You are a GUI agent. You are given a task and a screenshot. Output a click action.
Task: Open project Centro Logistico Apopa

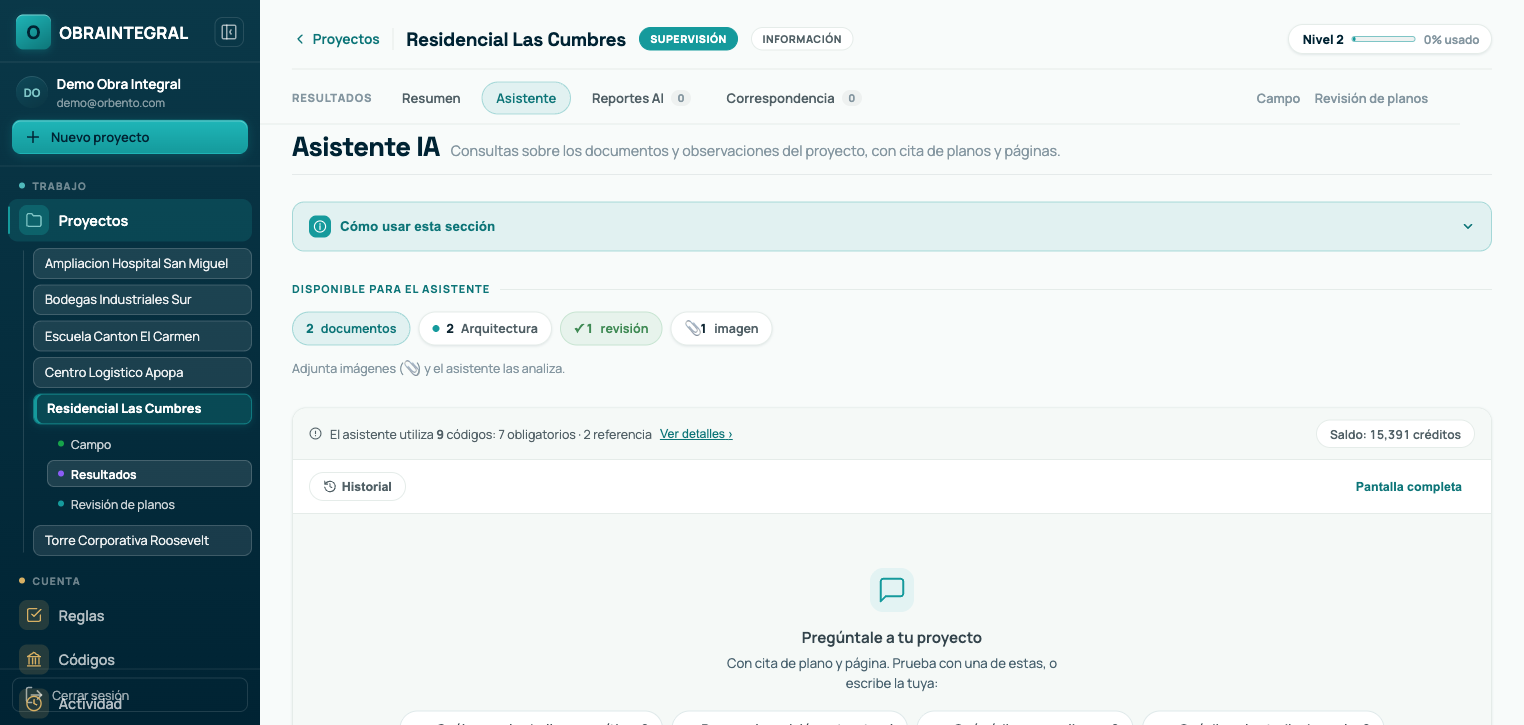click(142, 372)
